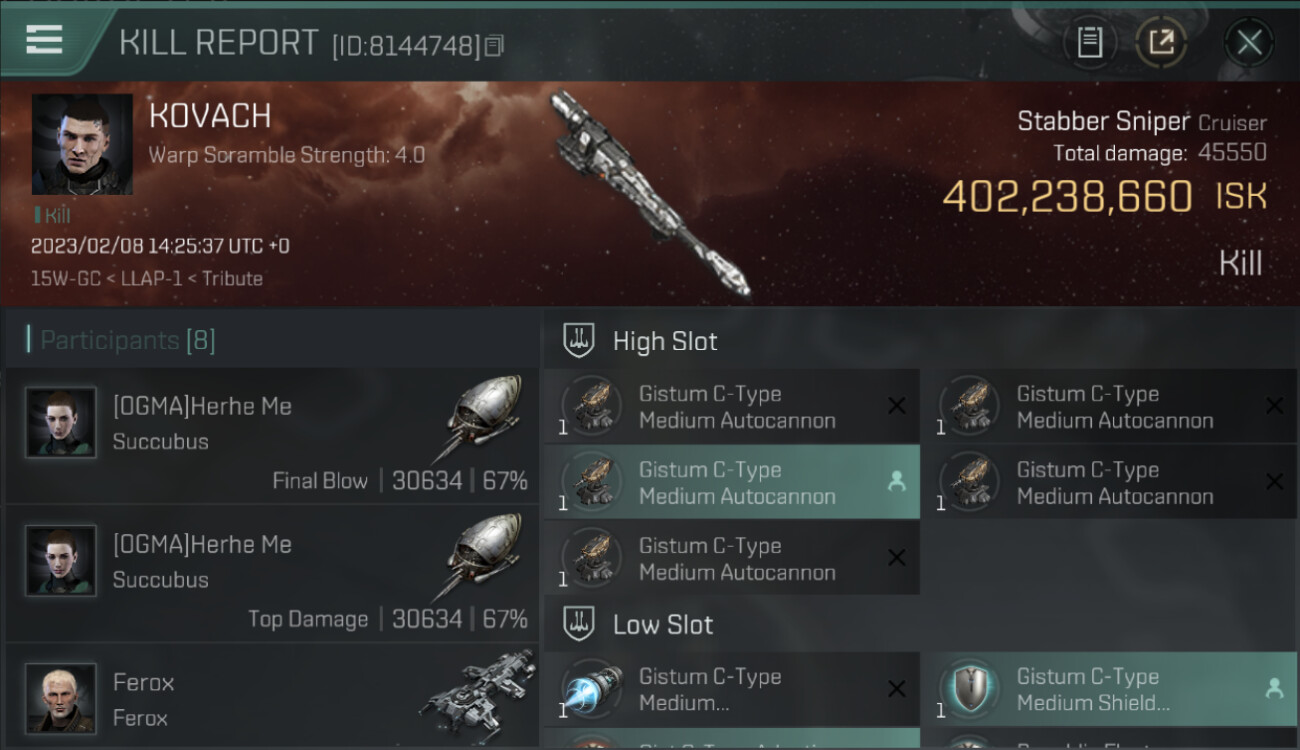Click the clipboard notes icon

click(1089, 42)
